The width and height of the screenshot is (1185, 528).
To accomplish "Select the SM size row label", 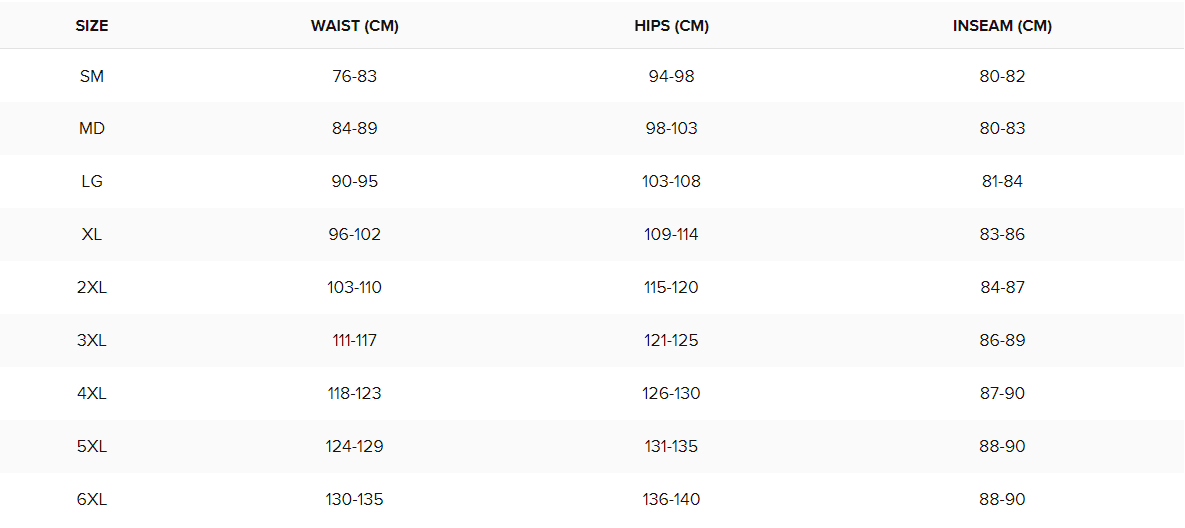I will pyautogui.click(x=91, y=76).
